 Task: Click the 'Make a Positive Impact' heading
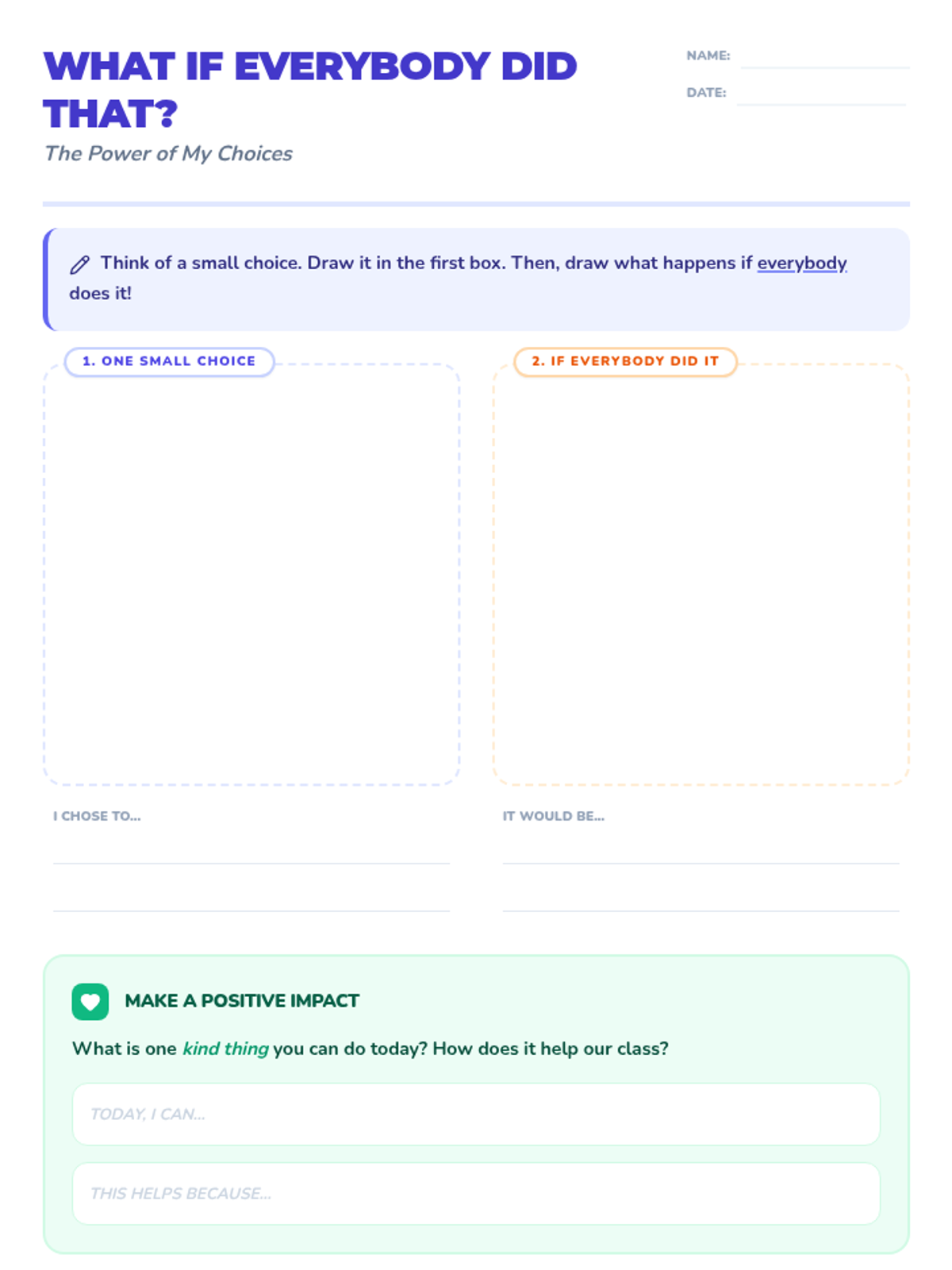click(242, 1001)
